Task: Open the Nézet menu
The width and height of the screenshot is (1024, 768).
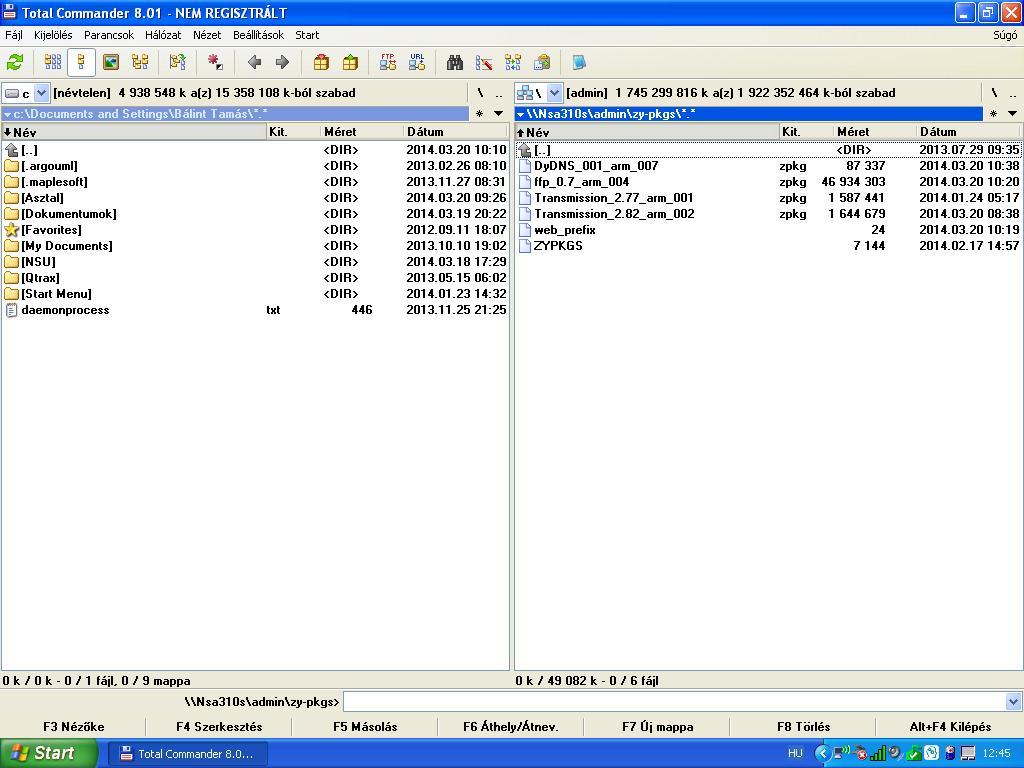Action: 207,35
